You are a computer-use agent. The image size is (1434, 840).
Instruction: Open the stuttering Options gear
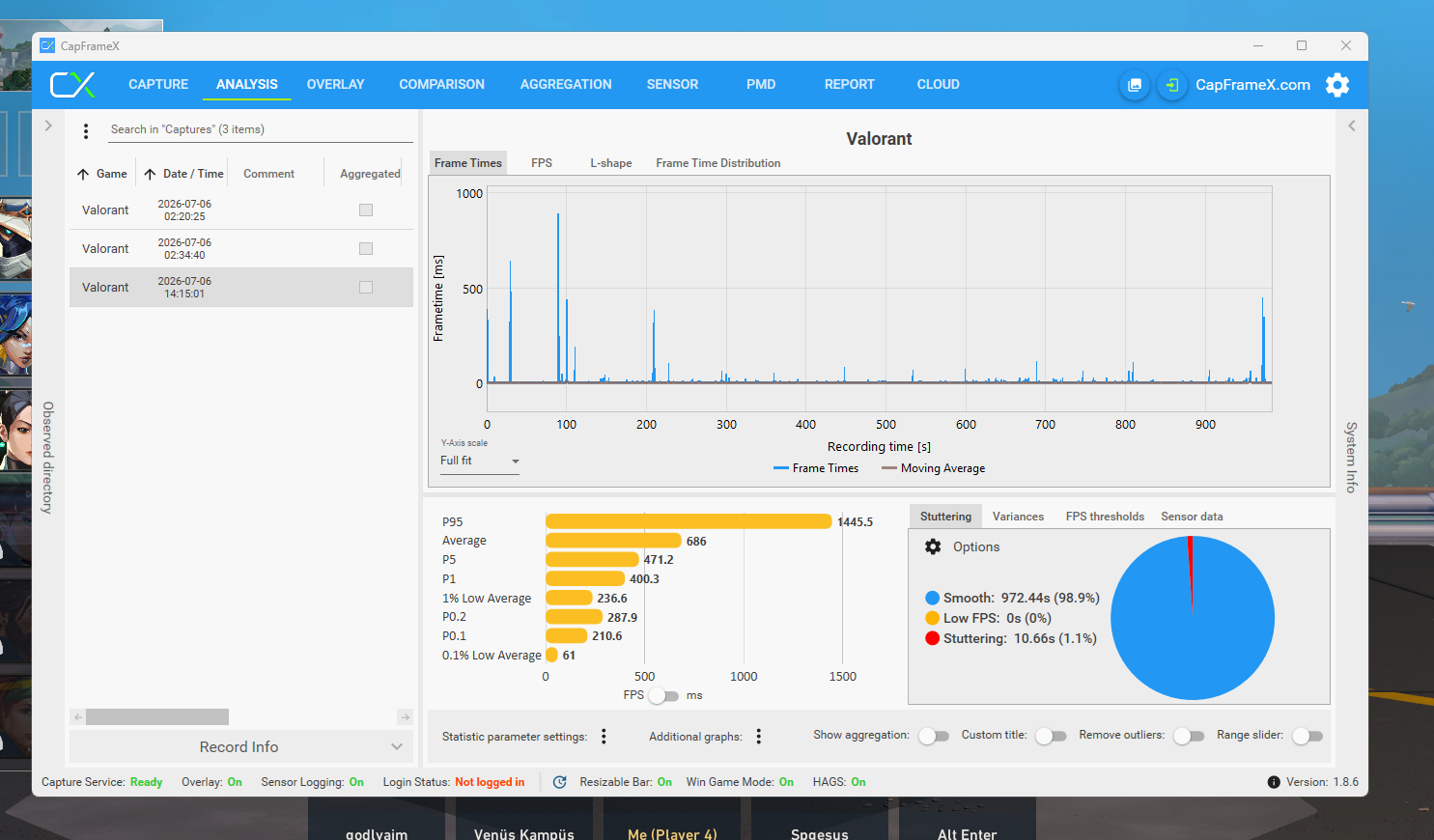coord(933,546)
